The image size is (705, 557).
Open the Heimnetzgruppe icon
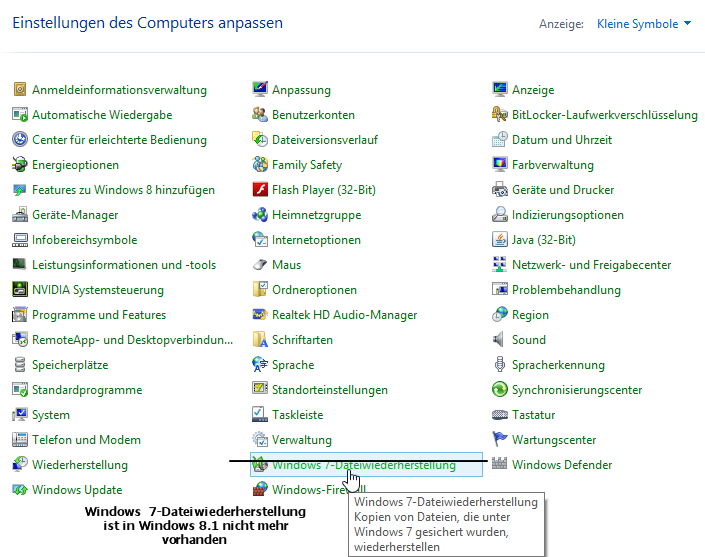(260, 215)
